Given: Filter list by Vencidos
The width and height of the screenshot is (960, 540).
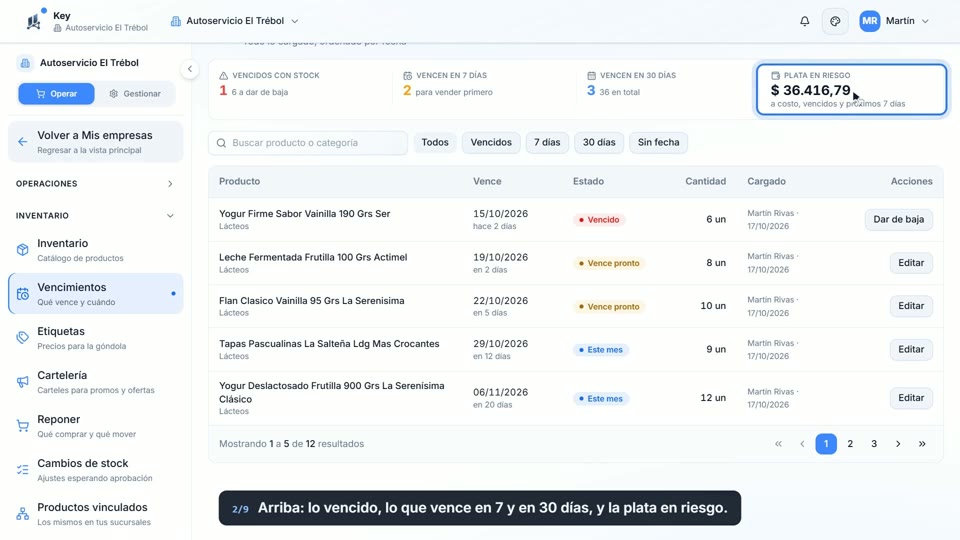Looking at the screenshot, I should coord(491,142).
